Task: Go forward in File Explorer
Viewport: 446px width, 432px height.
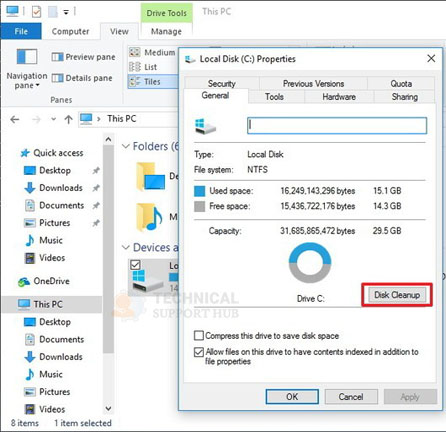Action: [36, 119]
